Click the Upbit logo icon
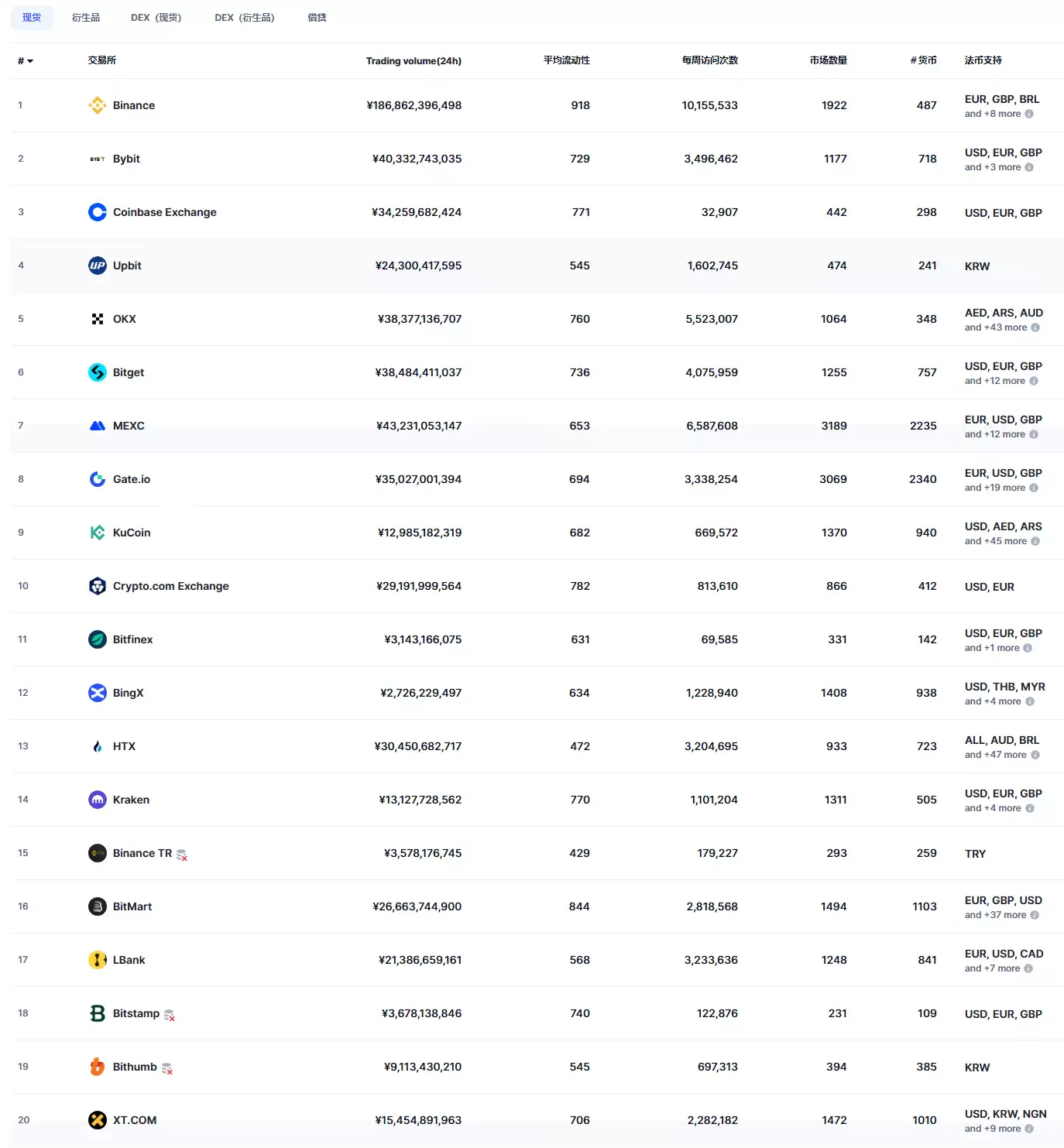The width and height of the screenshot is (1064, 1148). click(x=98, y=266)
